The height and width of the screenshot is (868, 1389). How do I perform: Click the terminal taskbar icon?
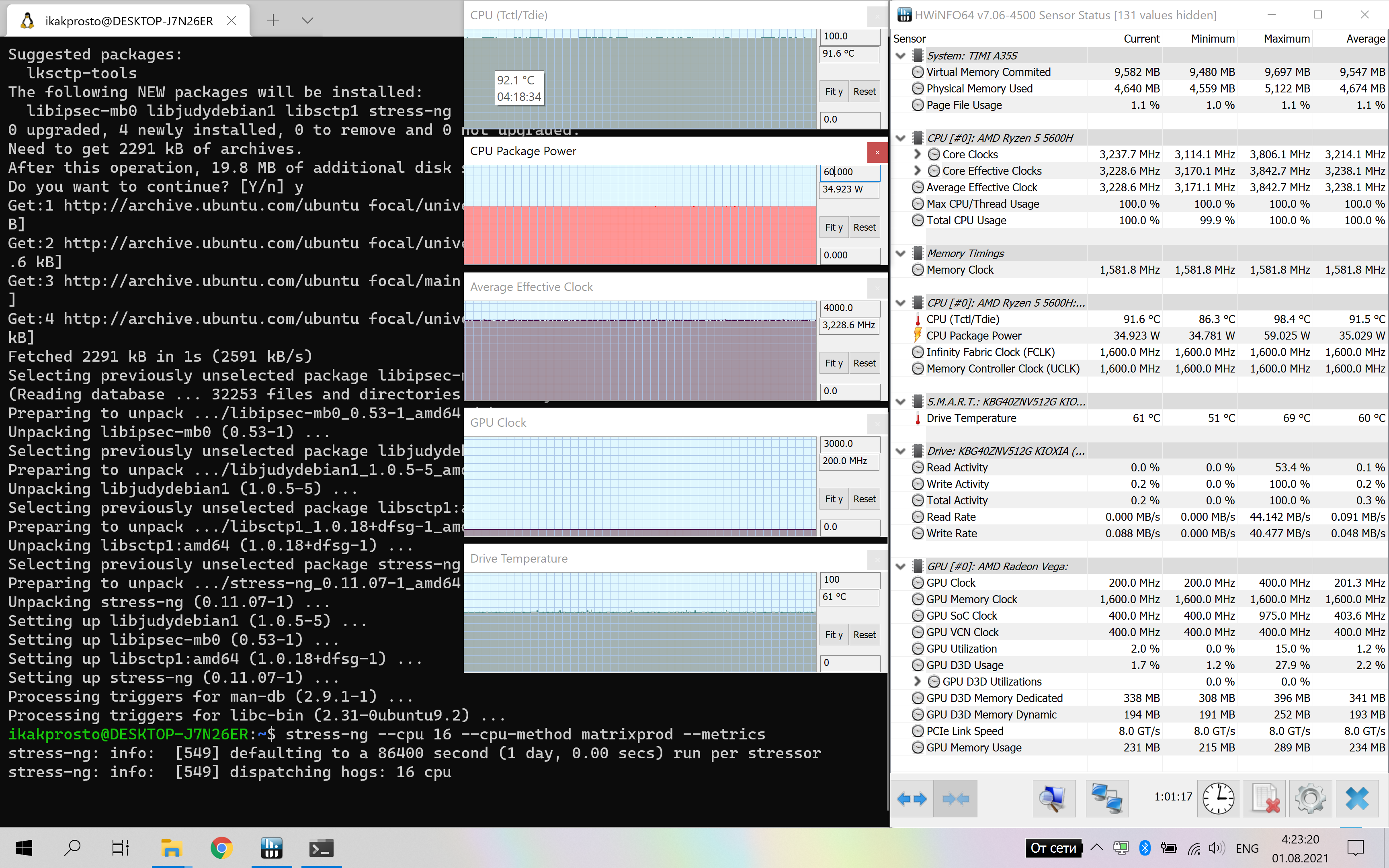click(x=322, y=848)
